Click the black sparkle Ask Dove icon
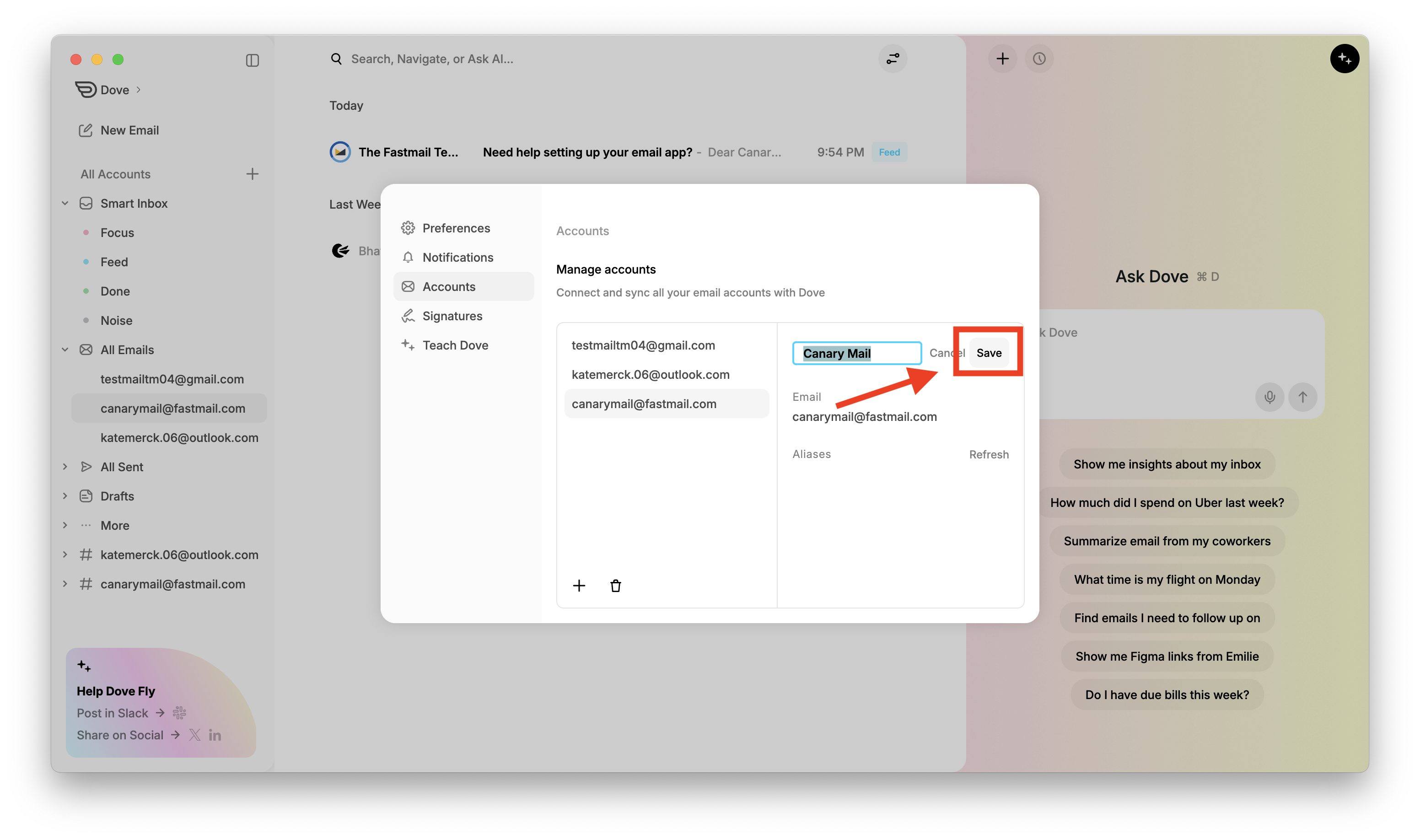This screenshot has width=1420, height=840. (1344, 59)
